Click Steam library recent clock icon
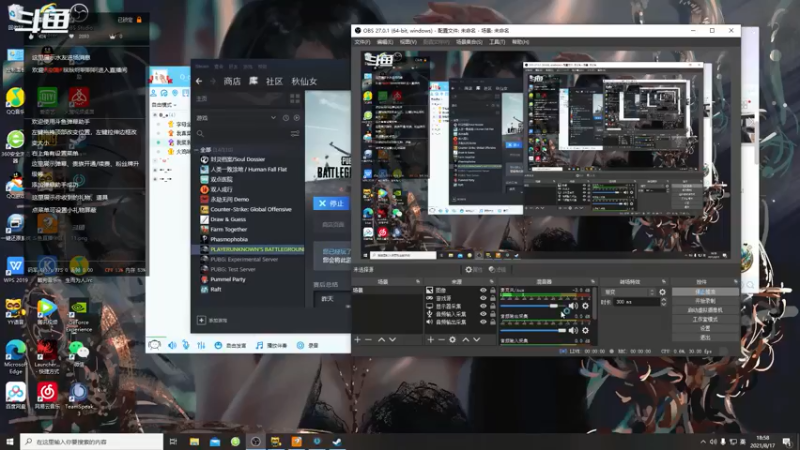Image resolution: width=800 pixels, height=450 pixels. point(286,118)
